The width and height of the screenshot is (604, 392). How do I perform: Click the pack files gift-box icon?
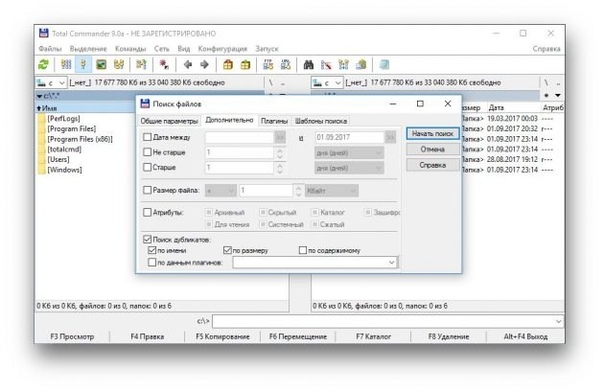coord(228,65)
